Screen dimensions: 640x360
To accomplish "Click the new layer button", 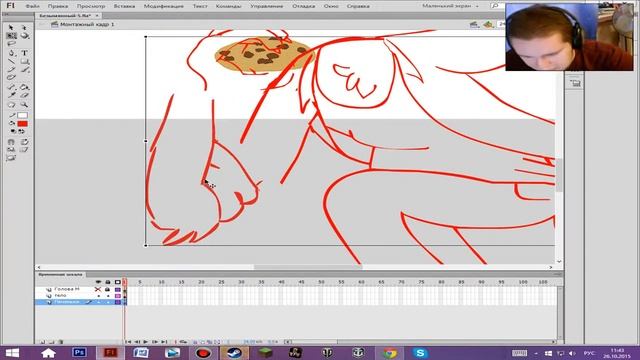I will 42,342.
